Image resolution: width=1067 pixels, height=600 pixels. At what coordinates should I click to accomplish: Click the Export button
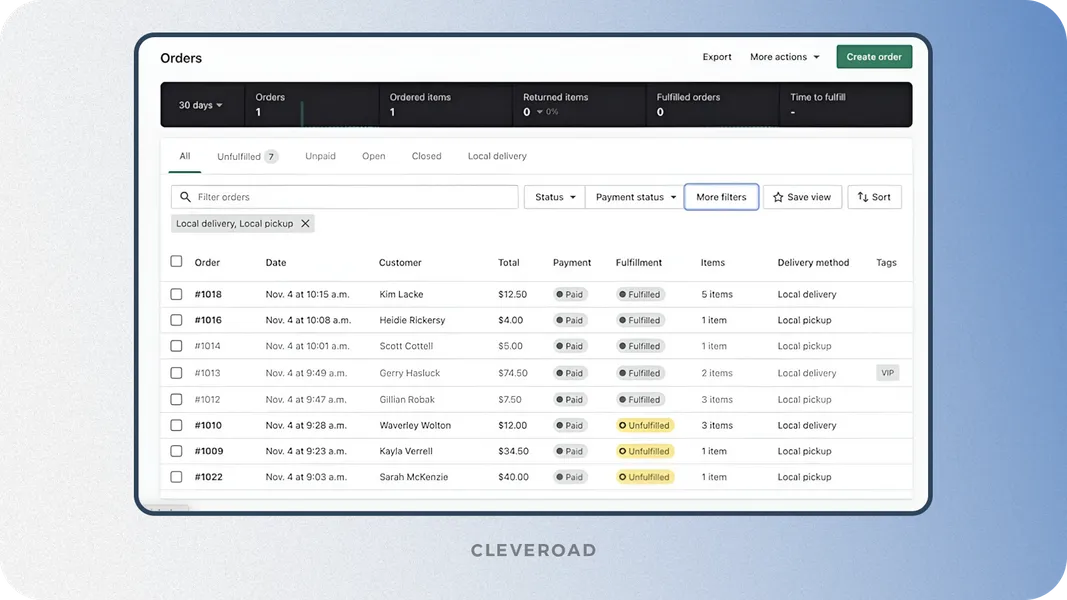[717, 57]
